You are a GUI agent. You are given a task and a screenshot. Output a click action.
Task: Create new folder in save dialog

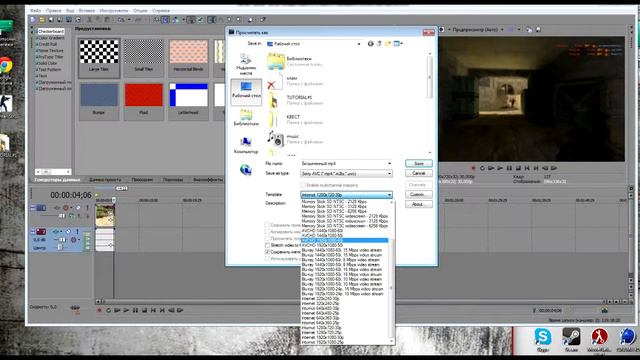coord(387,44)
